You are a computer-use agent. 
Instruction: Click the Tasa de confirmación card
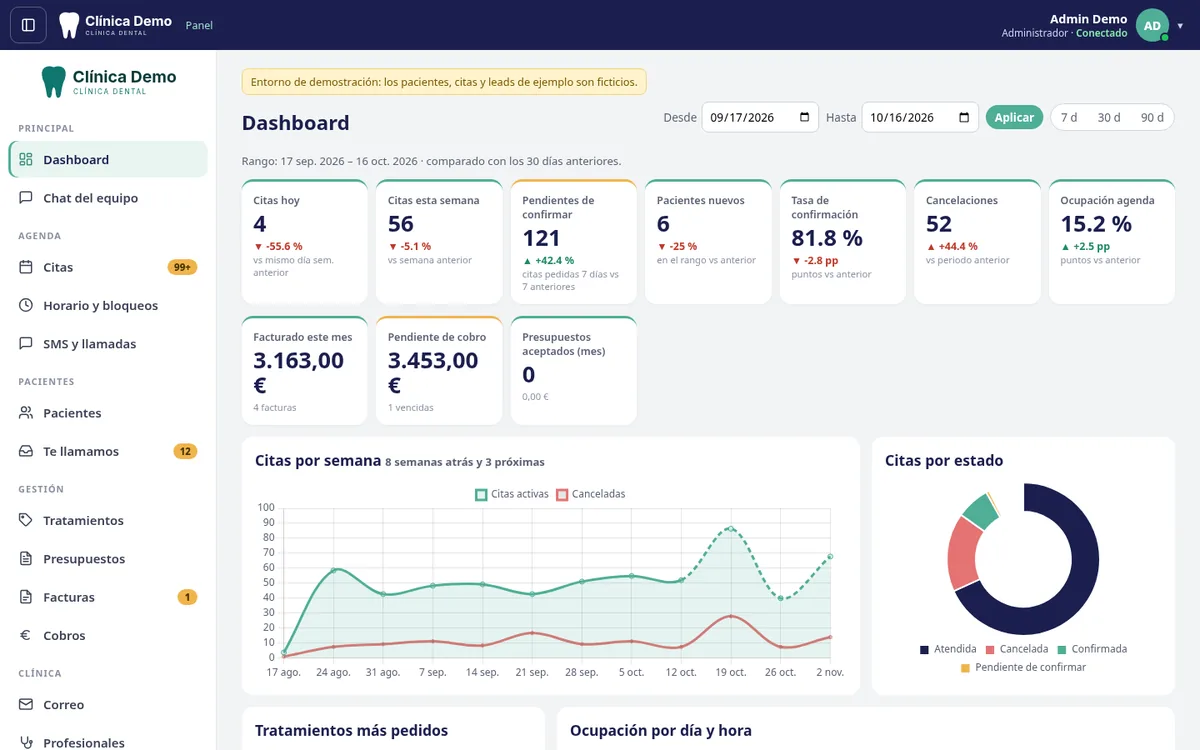tap(843, 241)
